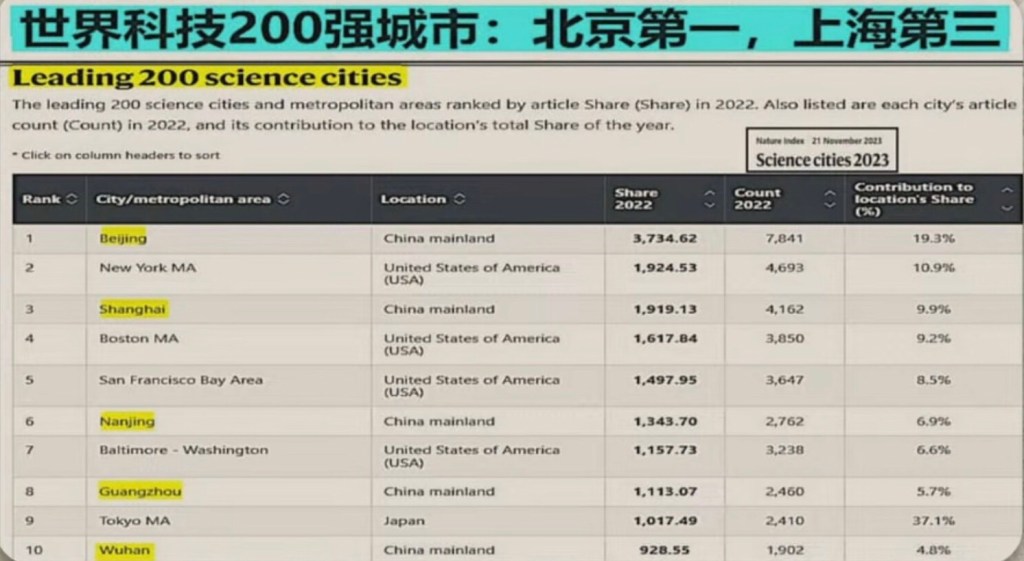Click the sort icon beside Location
The image size is (1024, 561).
click(x=459, y=199)
